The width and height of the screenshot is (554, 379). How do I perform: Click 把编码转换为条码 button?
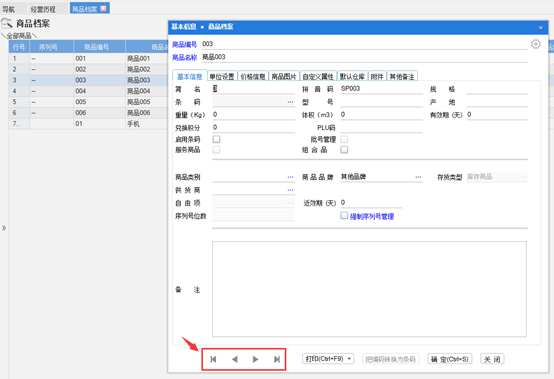pos(391,359)
